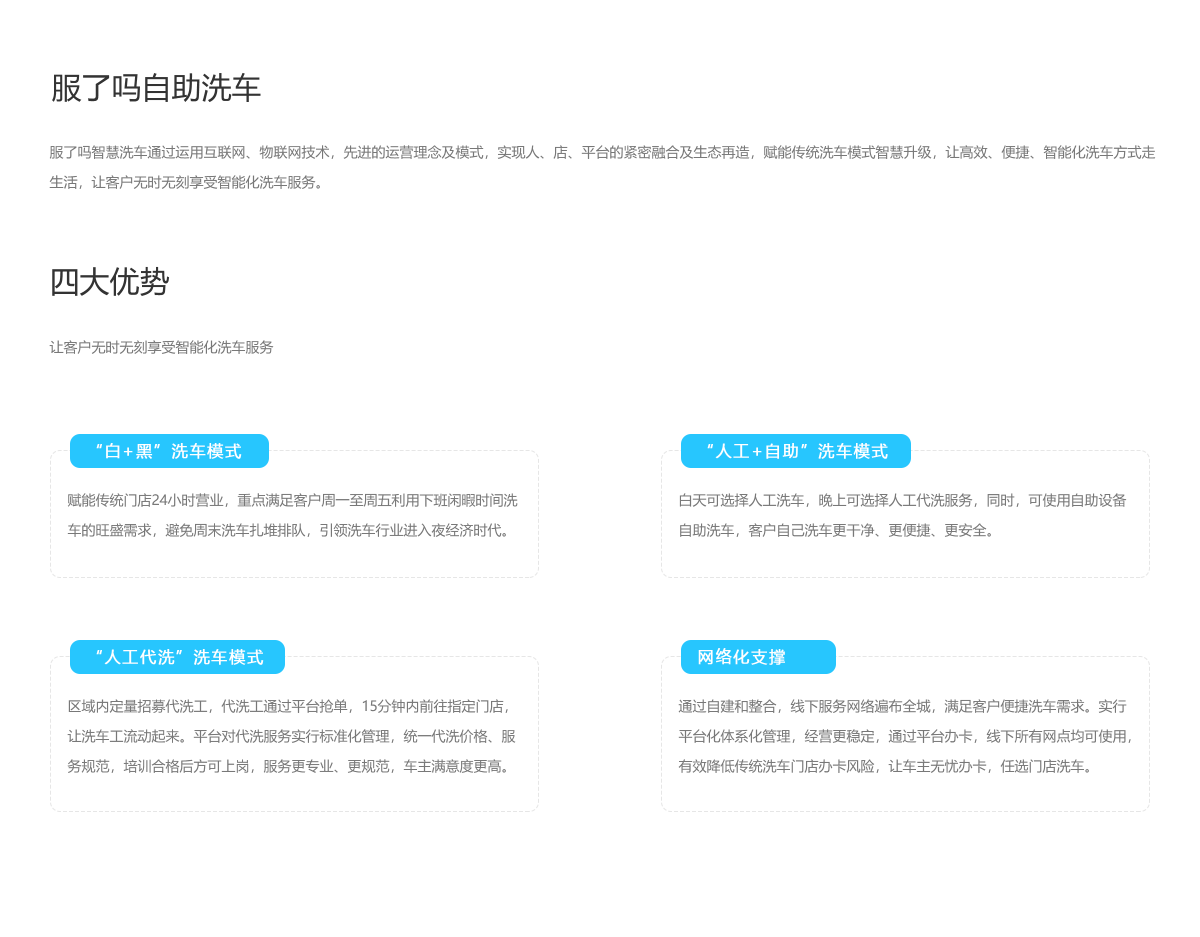The image size is (1200, 937).
Task: Select the "人工+自助"洗车模式 blue badge
Action: click(x=795, y=451)
